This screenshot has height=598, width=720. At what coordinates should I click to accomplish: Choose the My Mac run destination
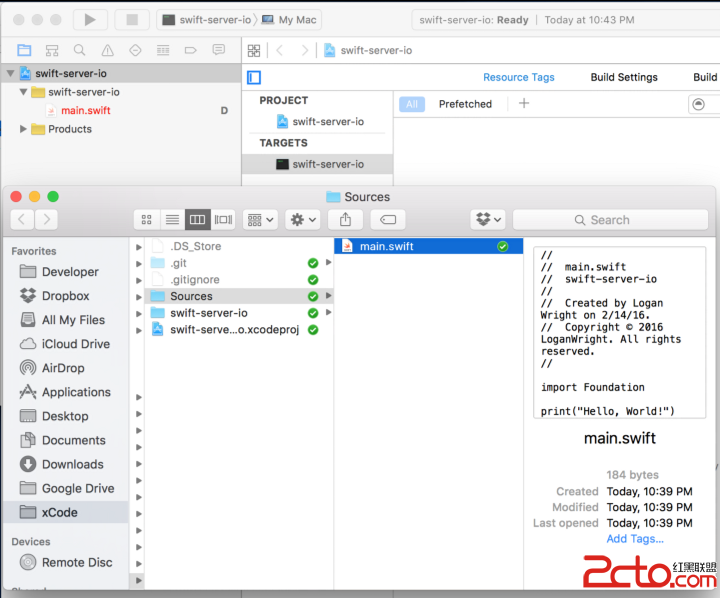289,20
